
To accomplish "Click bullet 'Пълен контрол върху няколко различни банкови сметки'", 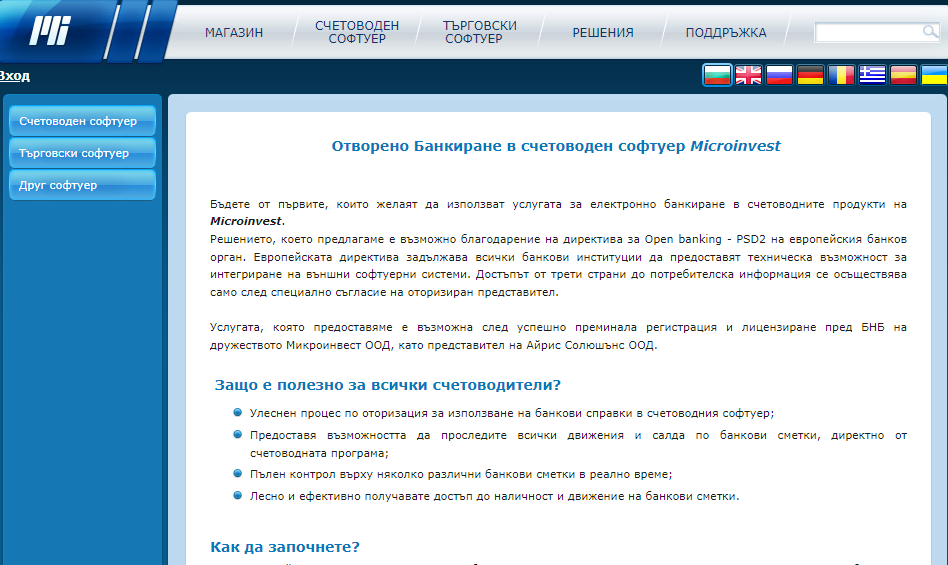I will (461, 474).
